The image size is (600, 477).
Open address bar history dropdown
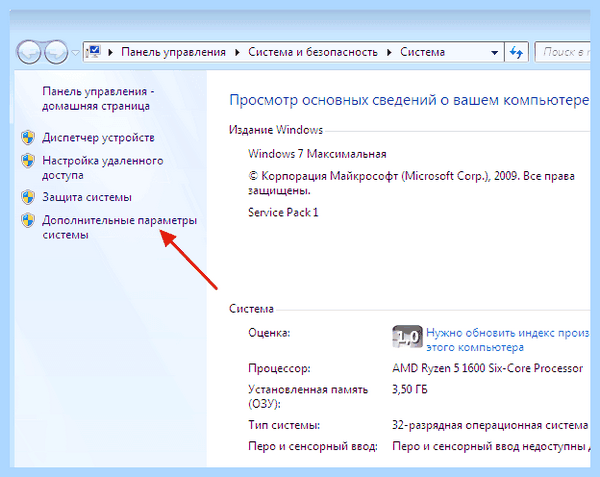click(495, 52)
